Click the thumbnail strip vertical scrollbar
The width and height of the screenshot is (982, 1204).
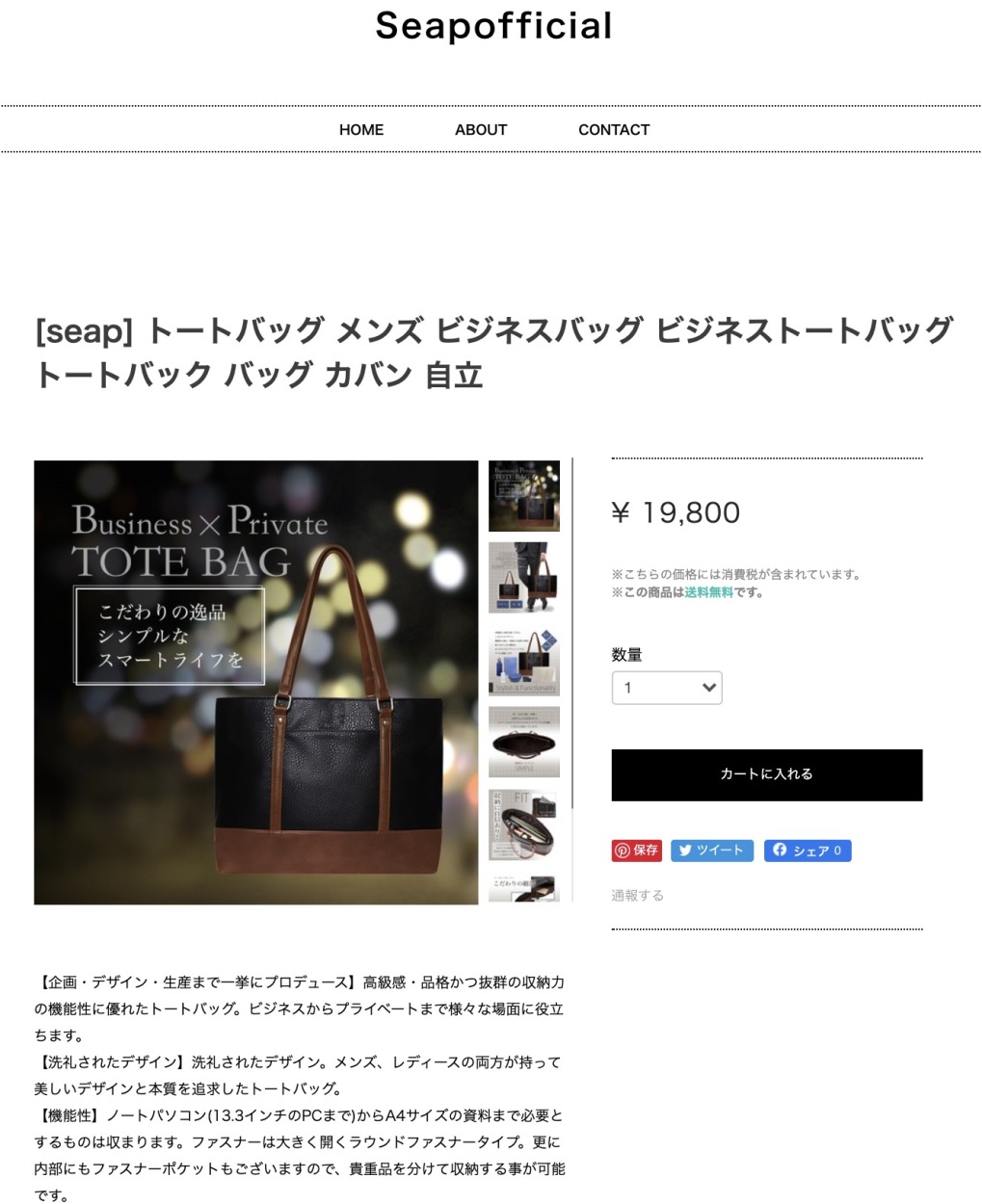[x=572, y=633]
